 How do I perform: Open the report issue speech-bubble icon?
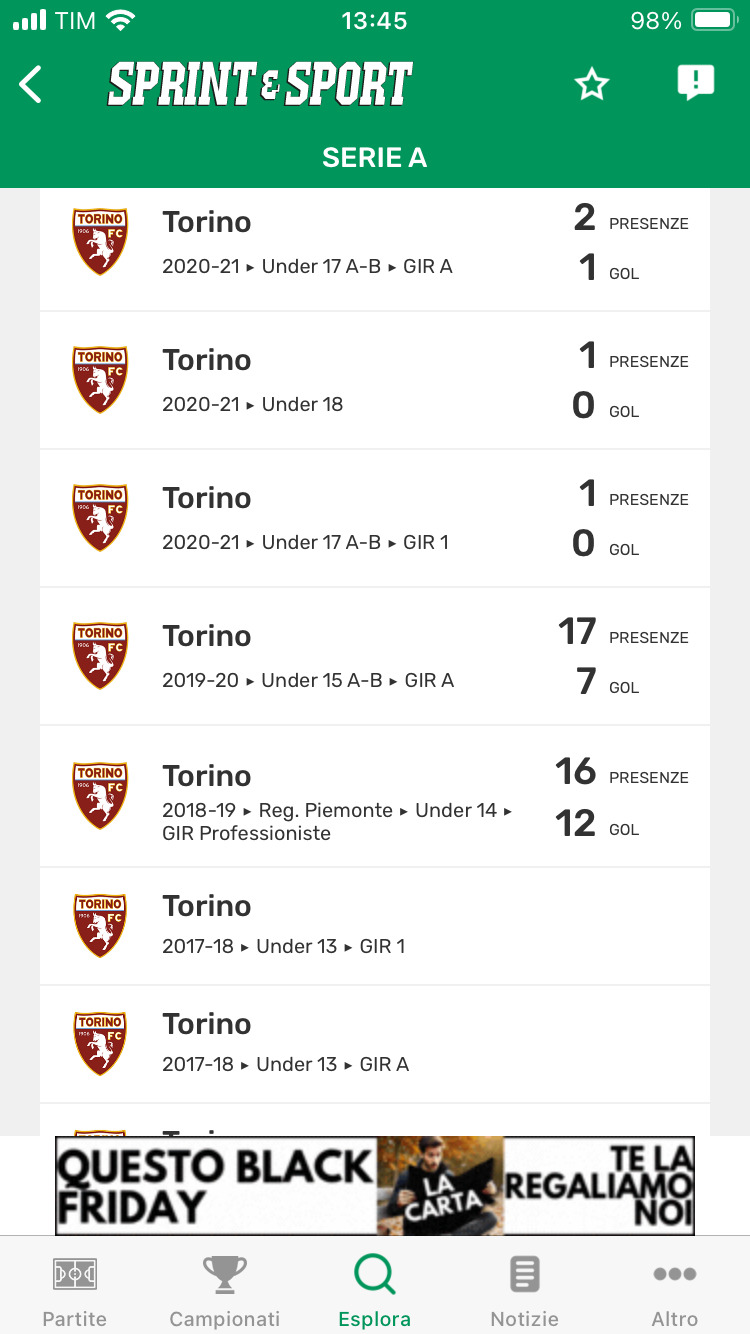pyautogui.click(x=695, y=83)
